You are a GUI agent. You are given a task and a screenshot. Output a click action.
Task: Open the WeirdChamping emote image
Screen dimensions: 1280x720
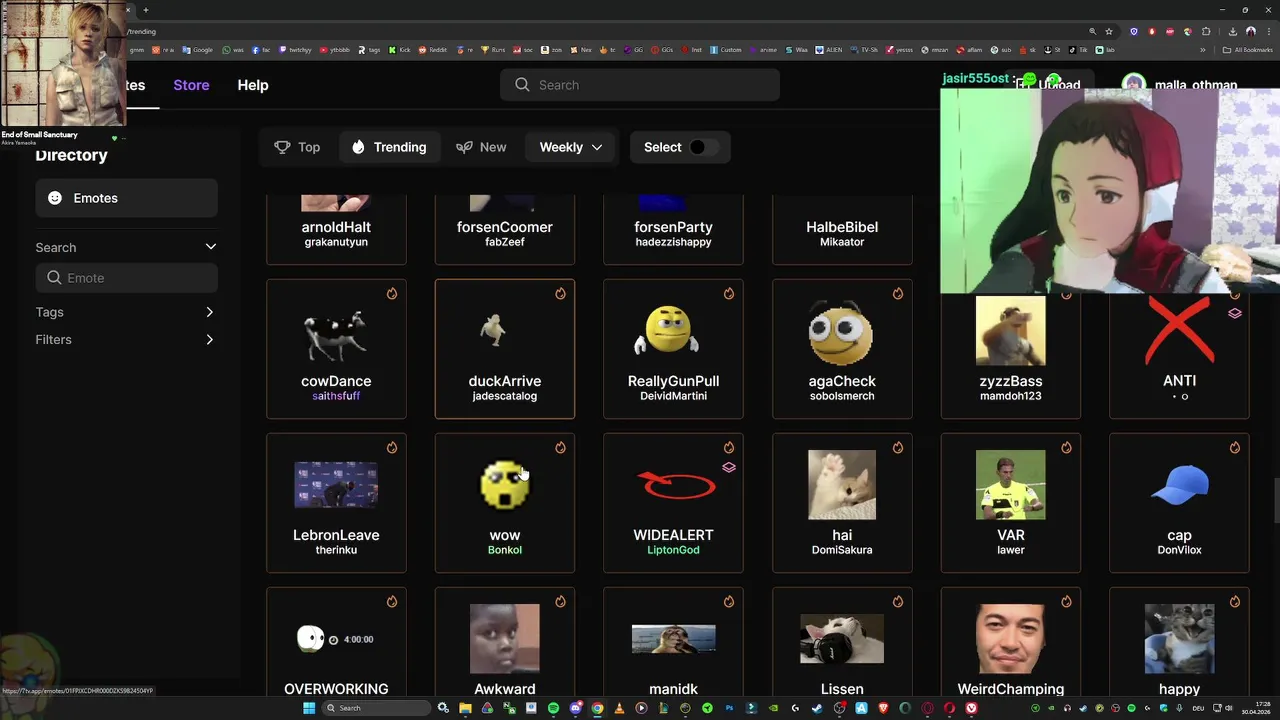point(1011,638)
